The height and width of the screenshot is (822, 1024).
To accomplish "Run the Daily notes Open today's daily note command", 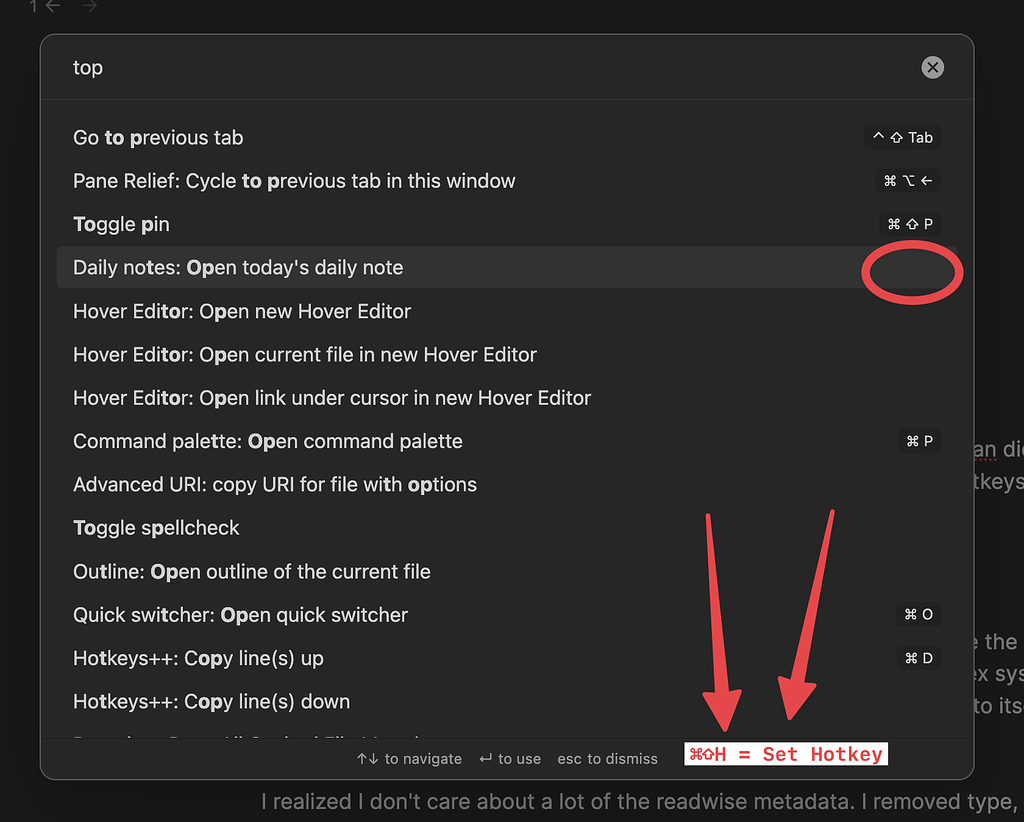I will point(237,267).
